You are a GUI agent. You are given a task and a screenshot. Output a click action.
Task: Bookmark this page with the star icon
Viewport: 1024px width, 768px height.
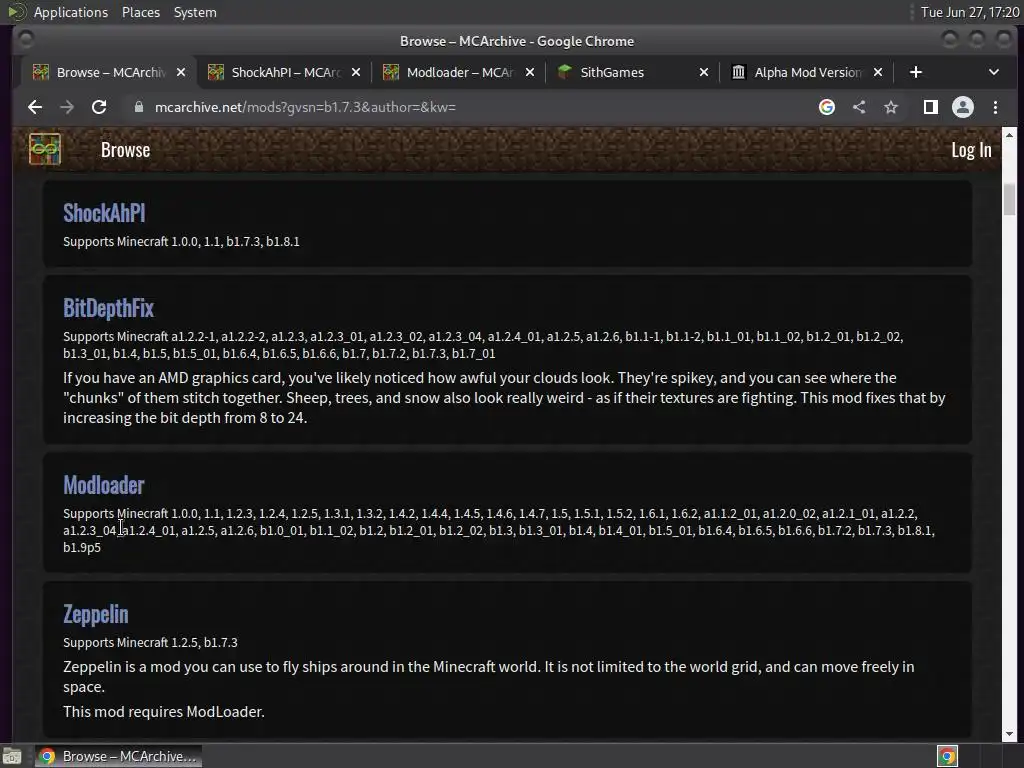(891, 107)
